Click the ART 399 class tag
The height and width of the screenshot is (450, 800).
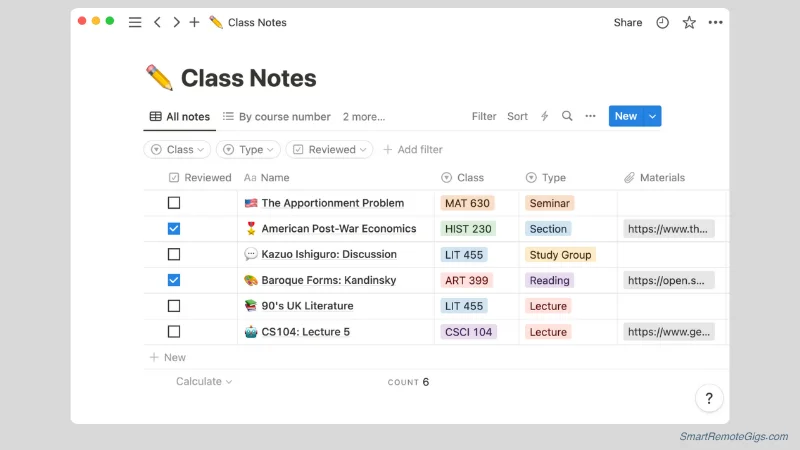pos(466,280)
